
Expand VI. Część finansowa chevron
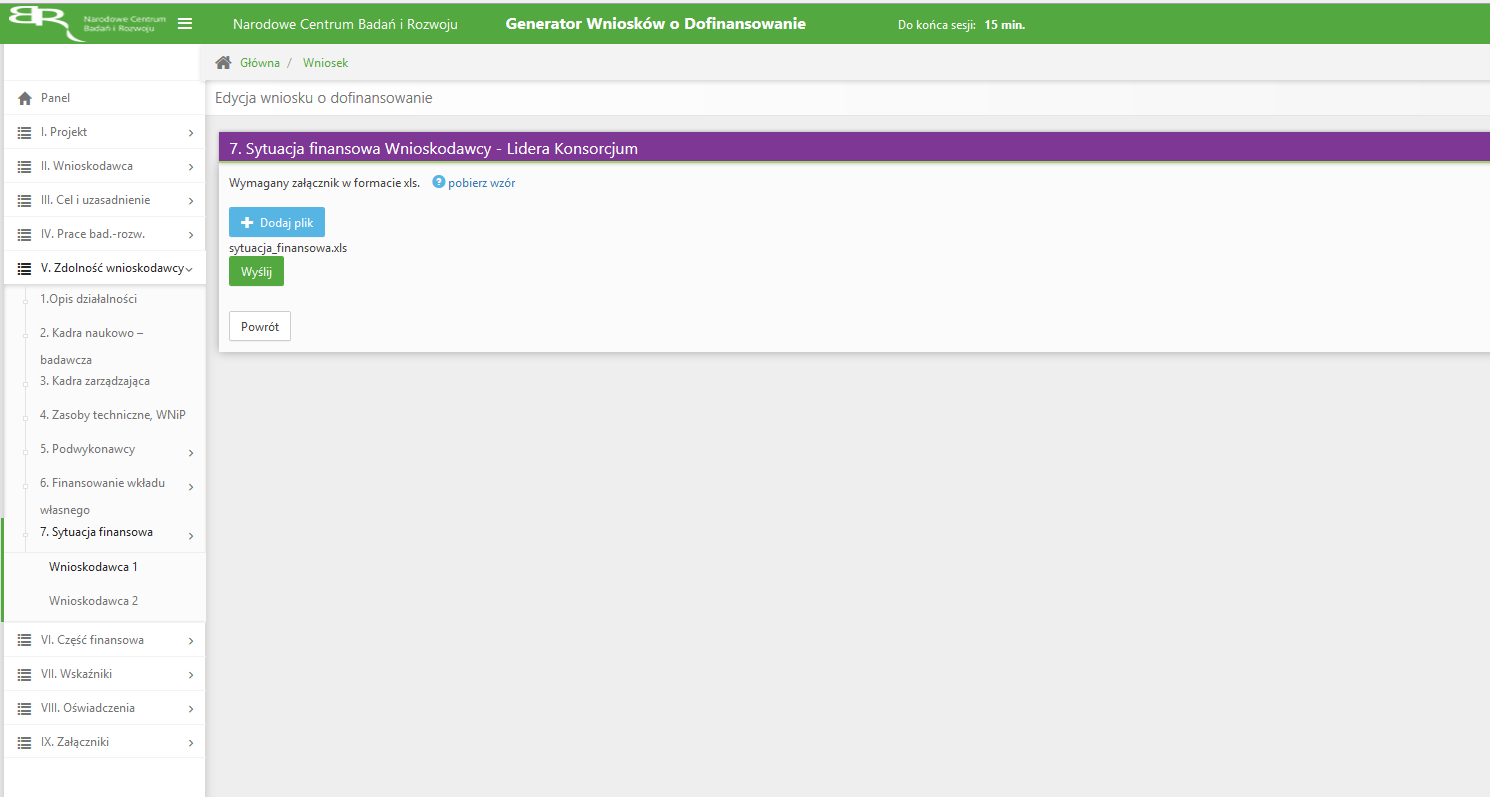(x=190, y=641)
